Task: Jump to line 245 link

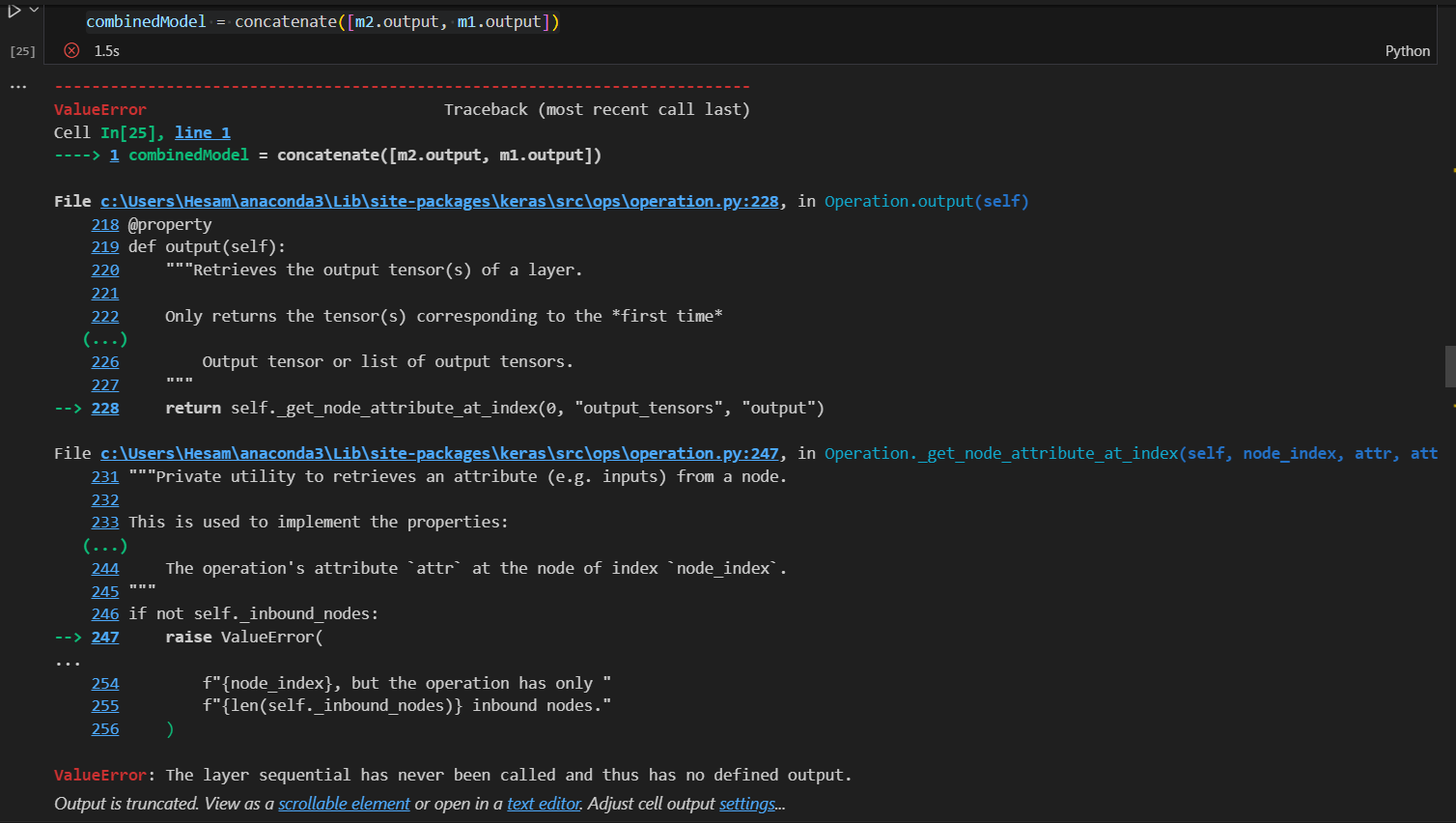Action: click(105, 591)
